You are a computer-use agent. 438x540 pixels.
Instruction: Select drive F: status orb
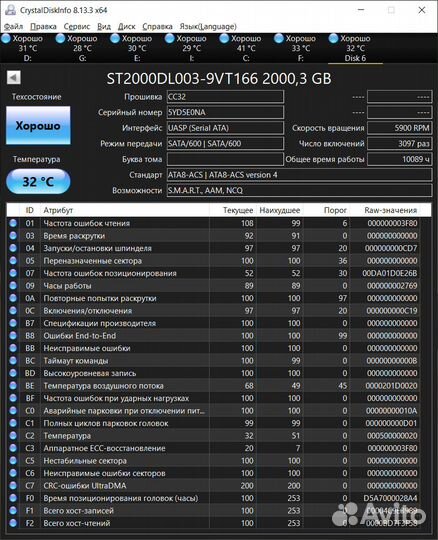coord(279,39)
